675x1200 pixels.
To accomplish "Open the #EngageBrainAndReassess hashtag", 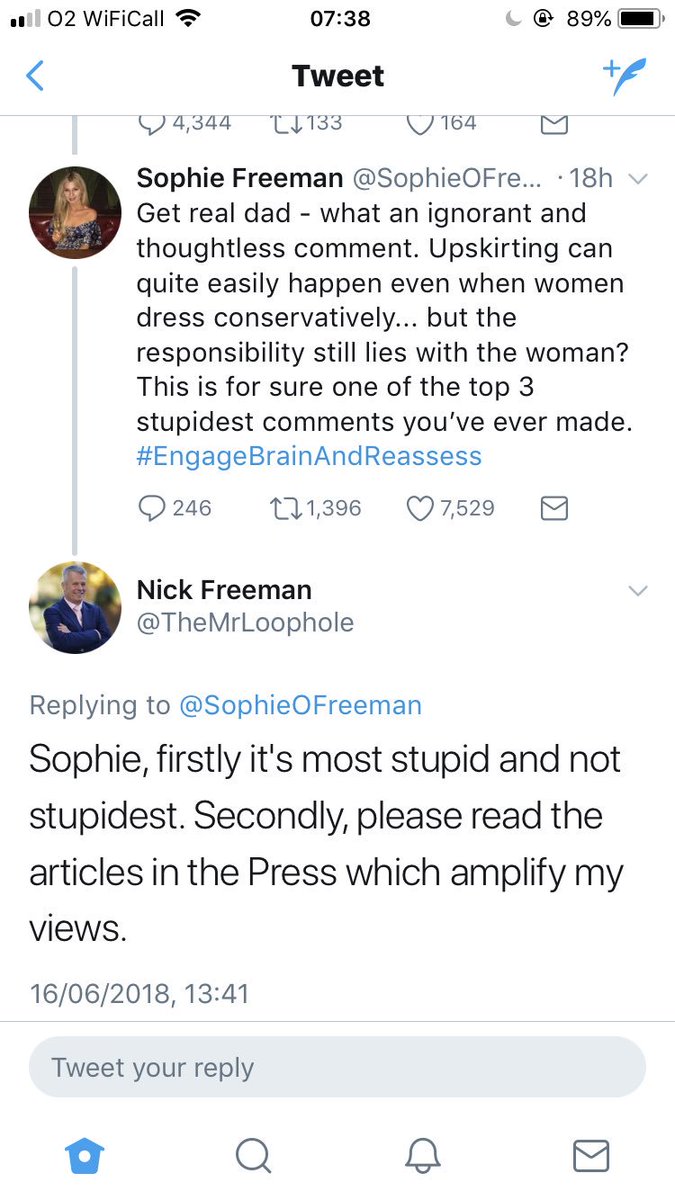I will (309, 457).
